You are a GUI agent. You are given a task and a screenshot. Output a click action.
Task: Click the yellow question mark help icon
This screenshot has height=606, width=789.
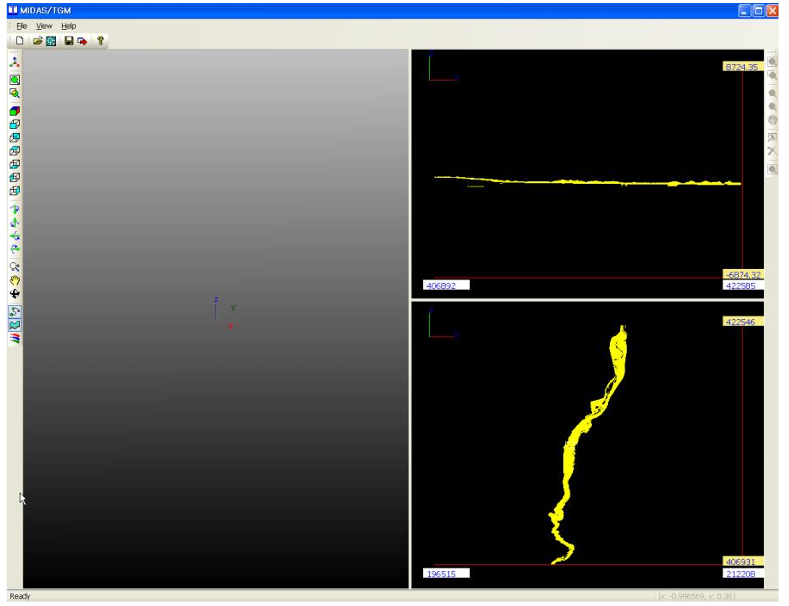pyautogui.click(x=100, y=41)
